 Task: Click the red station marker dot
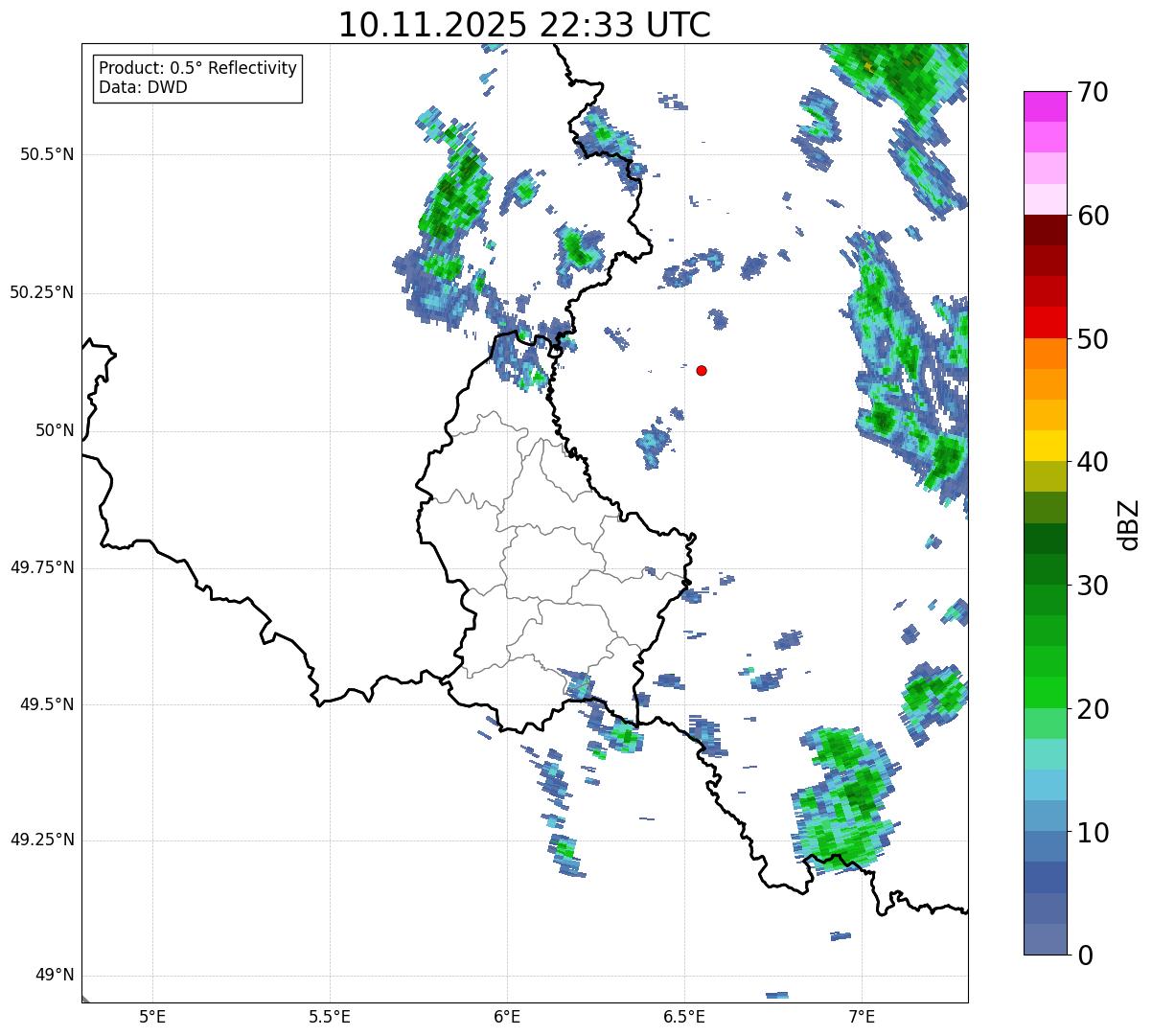(702, 370)
